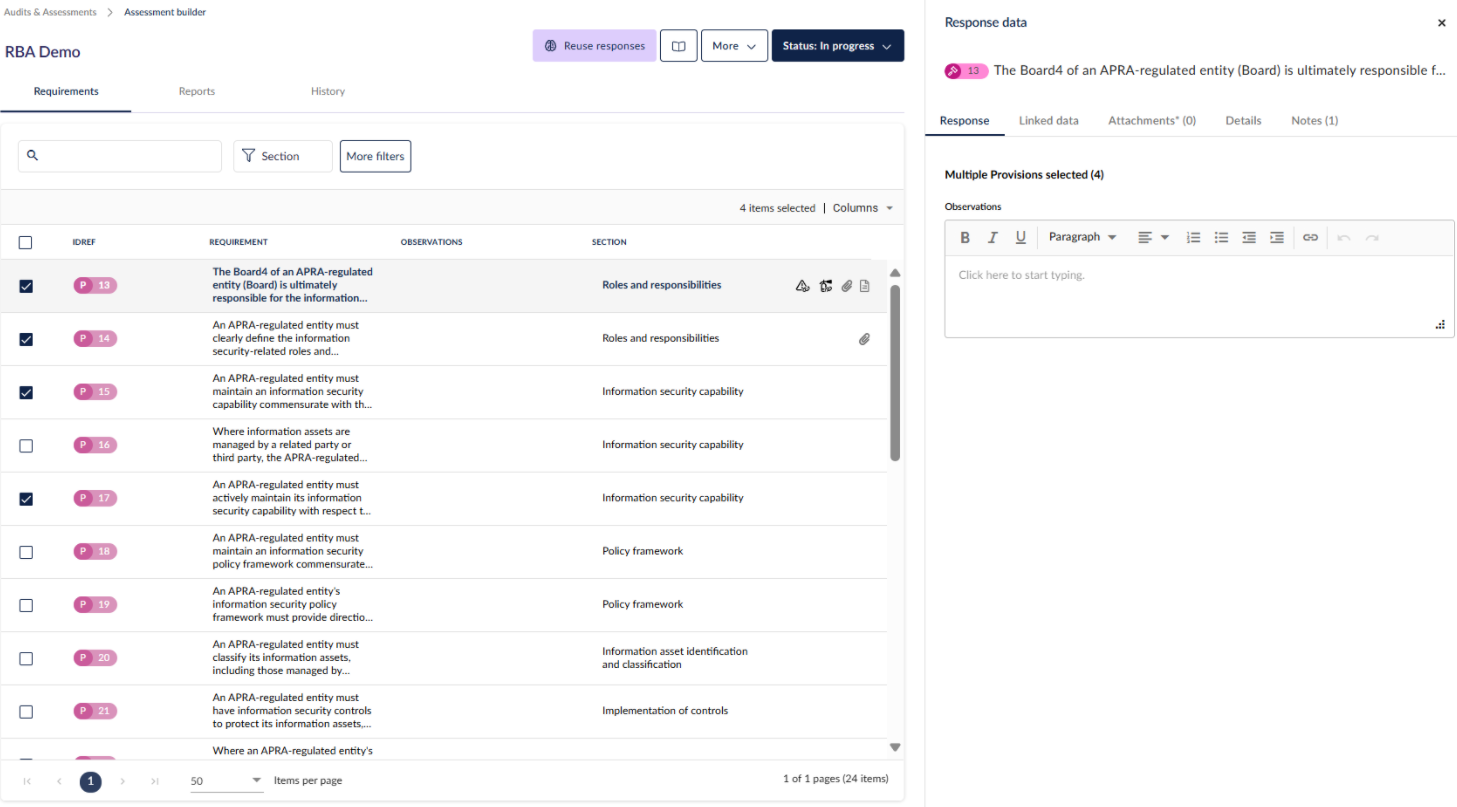The height and width of the screenshot is (807, 1457).
Task: Uncheck the checkbox for requirement 17
Action: 26,499
